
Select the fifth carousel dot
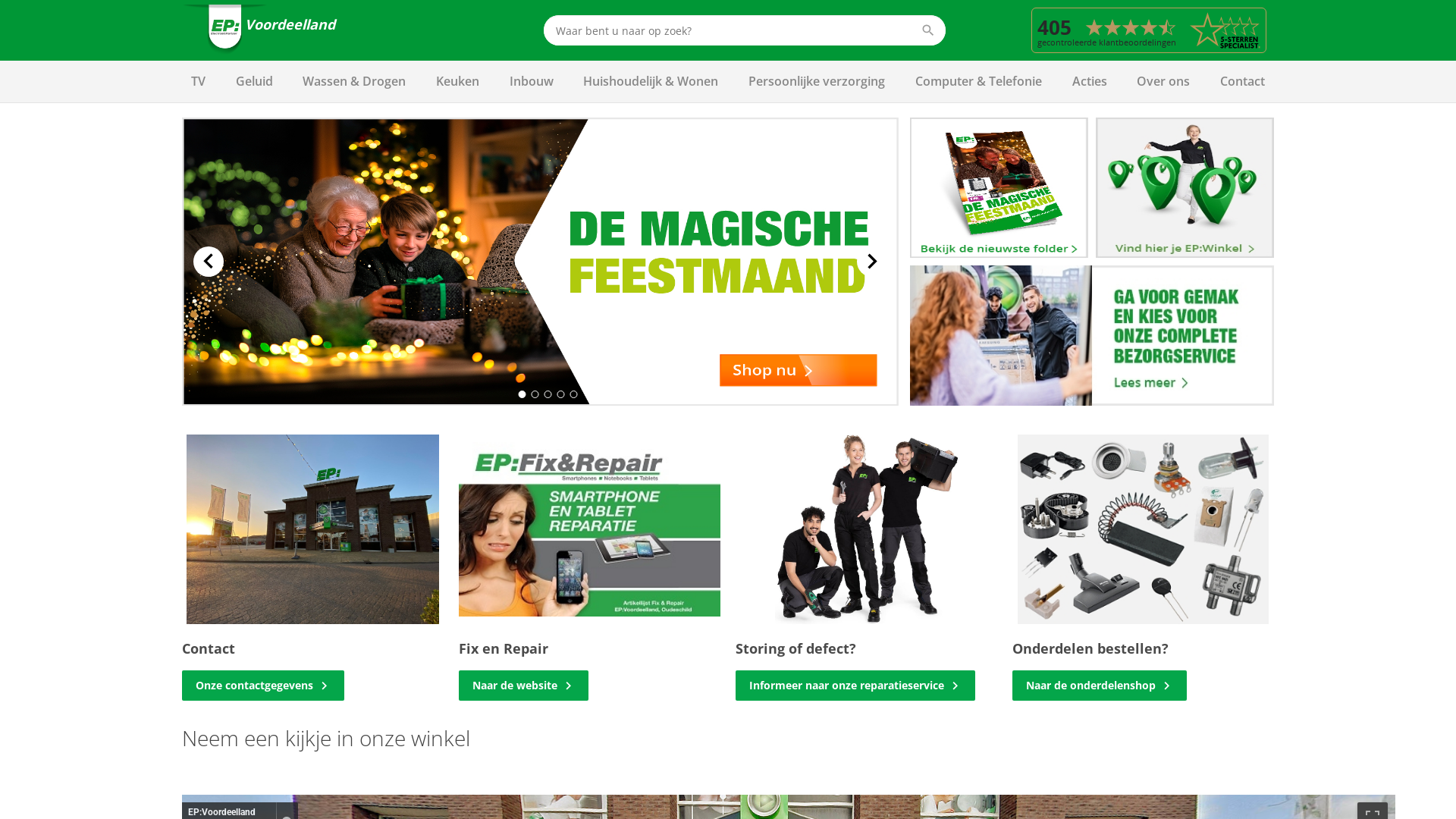point(573,394)
